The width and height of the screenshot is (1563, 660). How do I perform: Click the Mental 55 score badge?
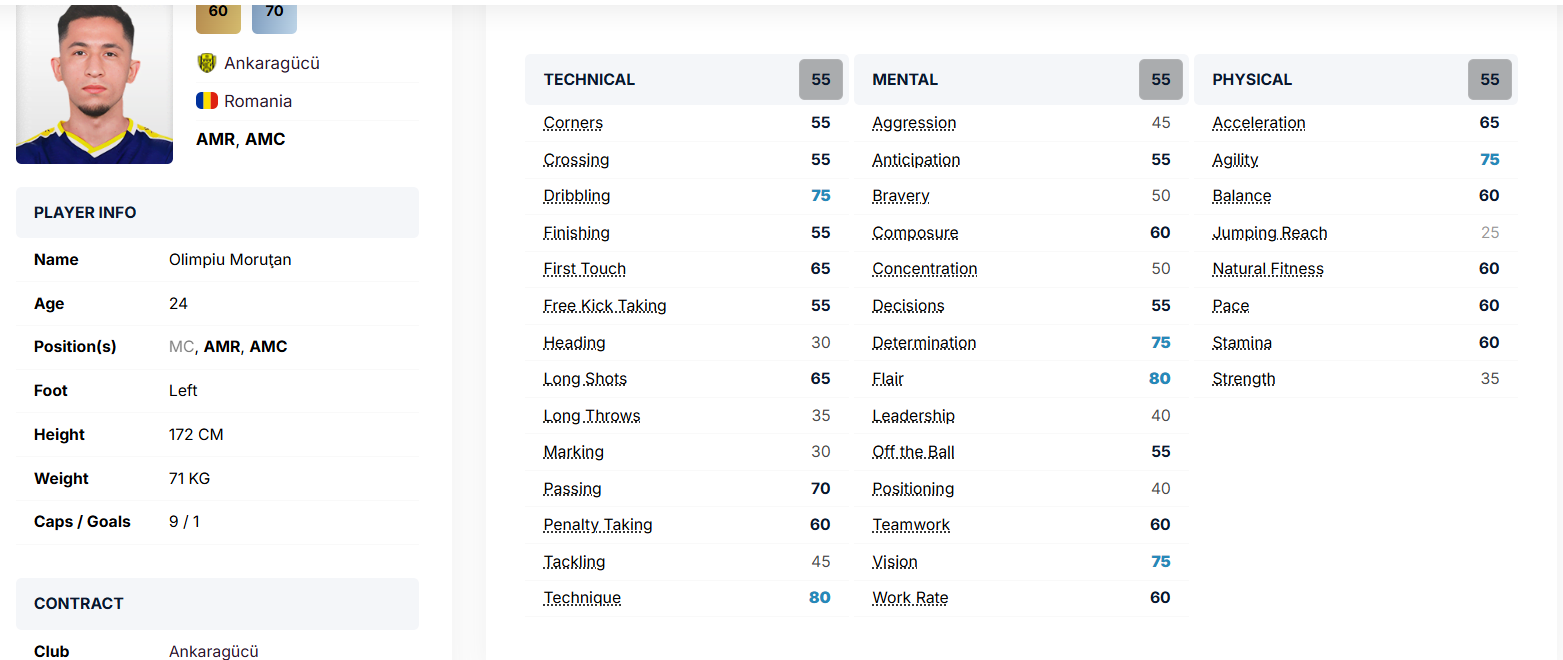(1160, 80)
